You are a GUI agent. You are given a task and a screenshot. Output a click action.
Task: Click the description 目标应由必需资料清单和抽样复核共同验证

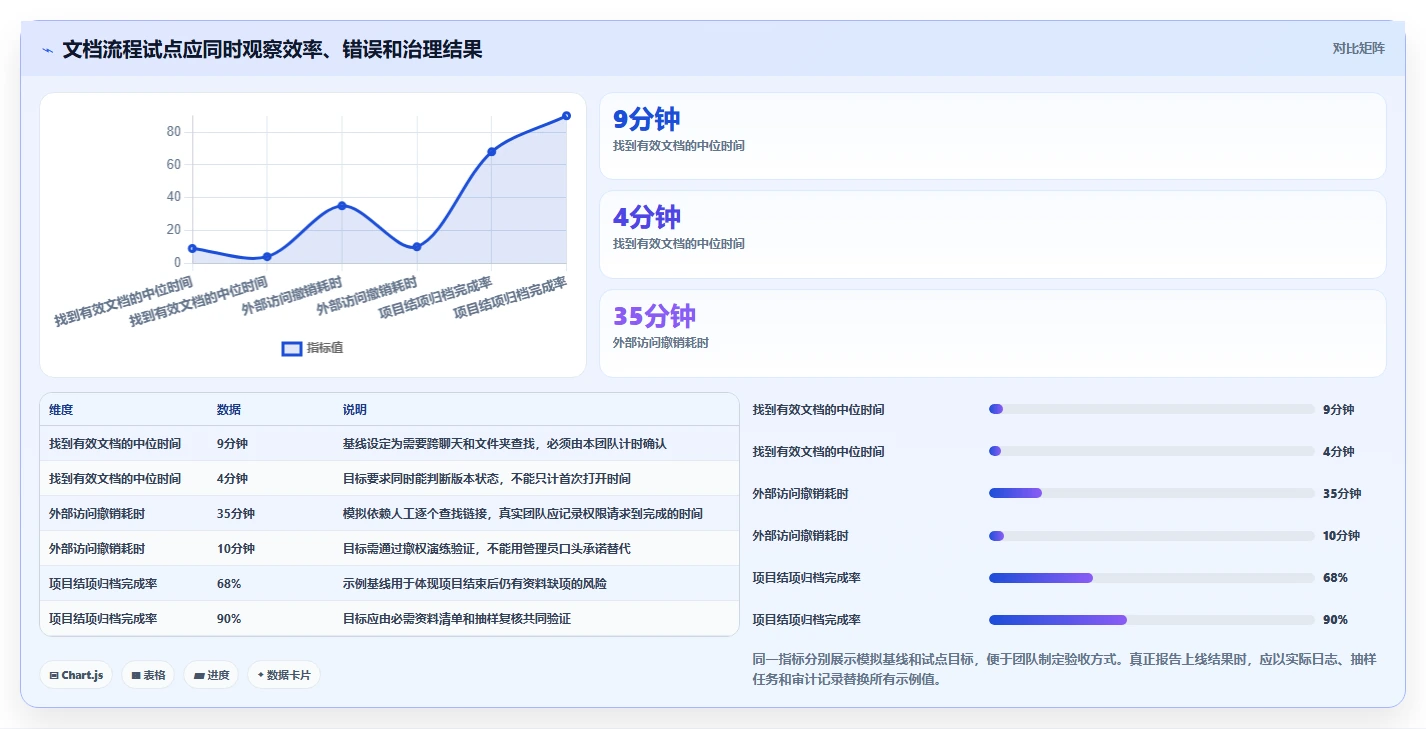coord(457,619)
